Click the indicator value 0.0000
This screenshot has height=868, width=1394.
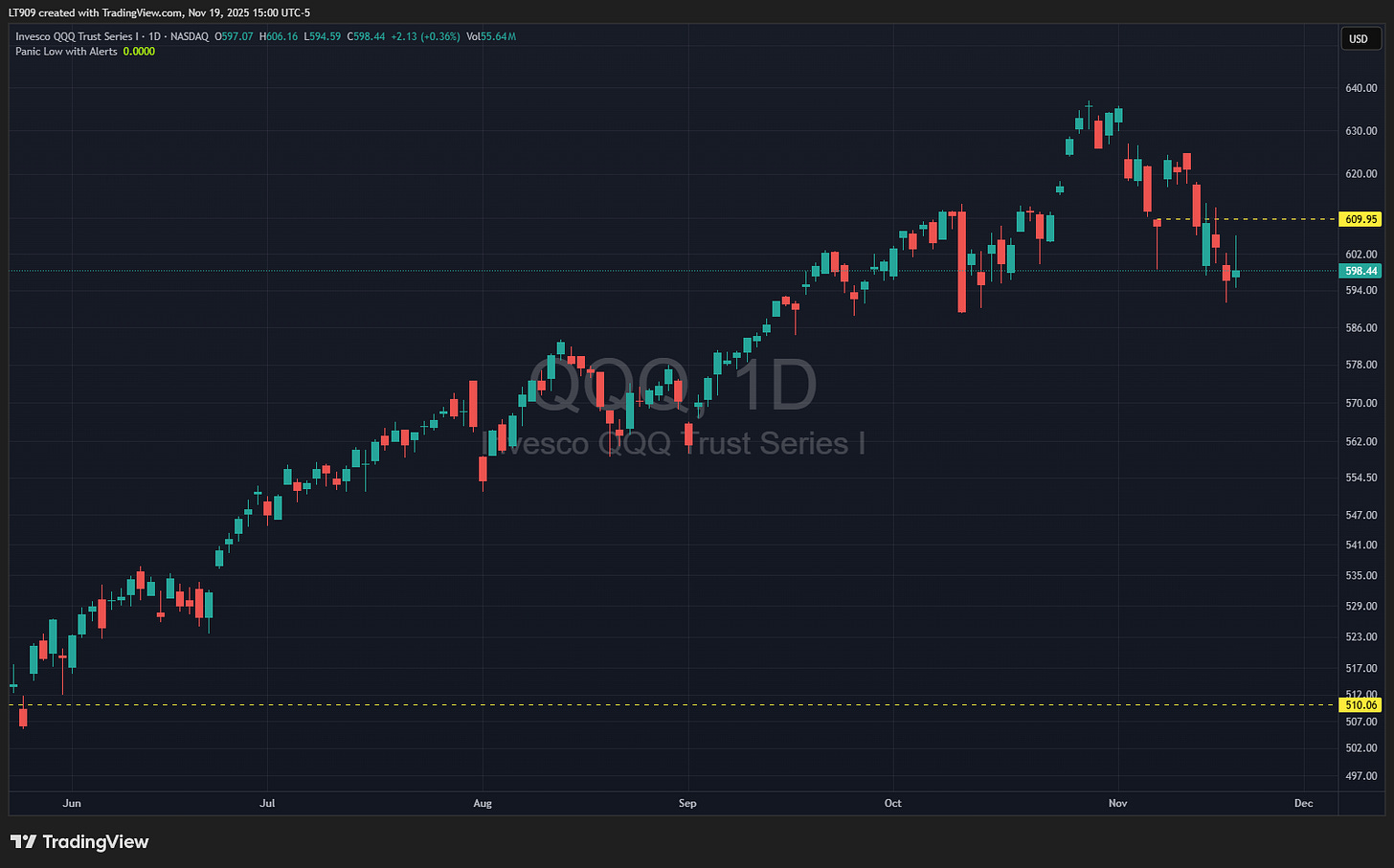[x=139, y=52]
